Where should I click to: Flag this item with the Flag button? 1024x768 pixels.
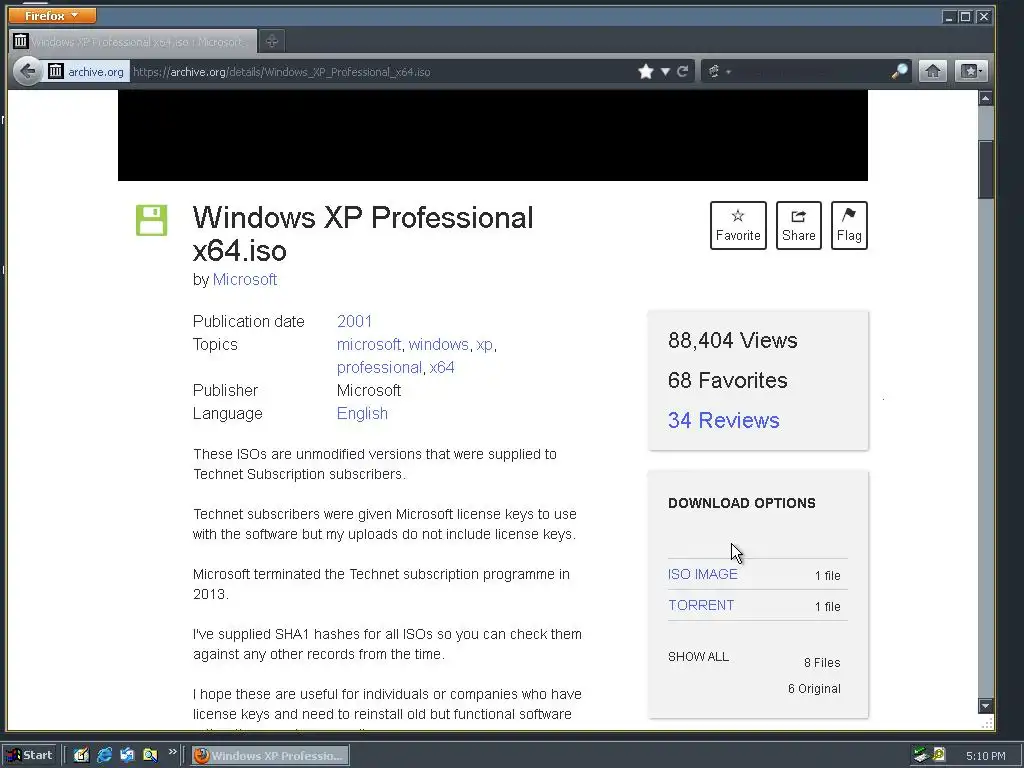[849, 225]
